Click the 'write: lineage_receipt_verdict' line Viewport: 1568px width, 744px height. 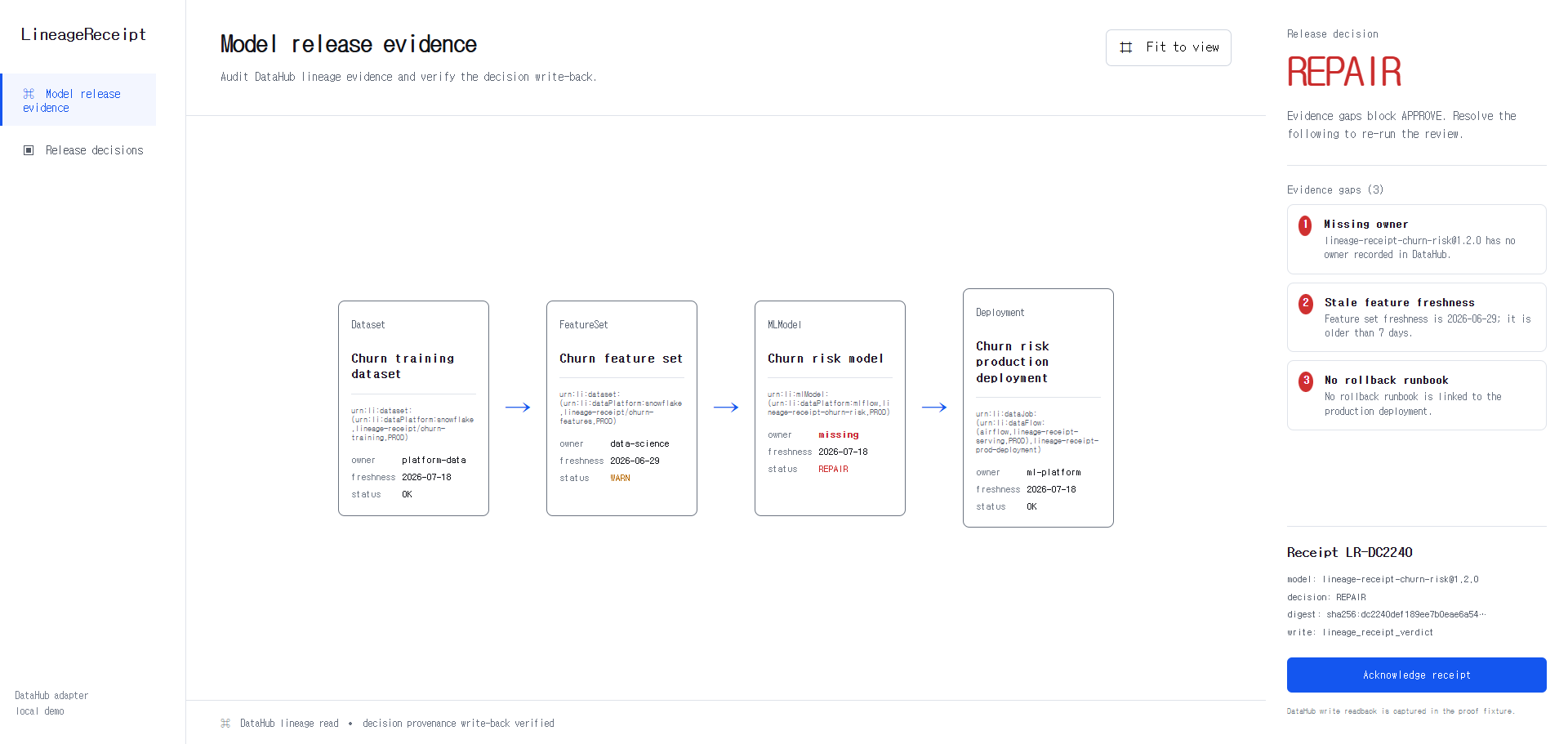[1360, 633]
